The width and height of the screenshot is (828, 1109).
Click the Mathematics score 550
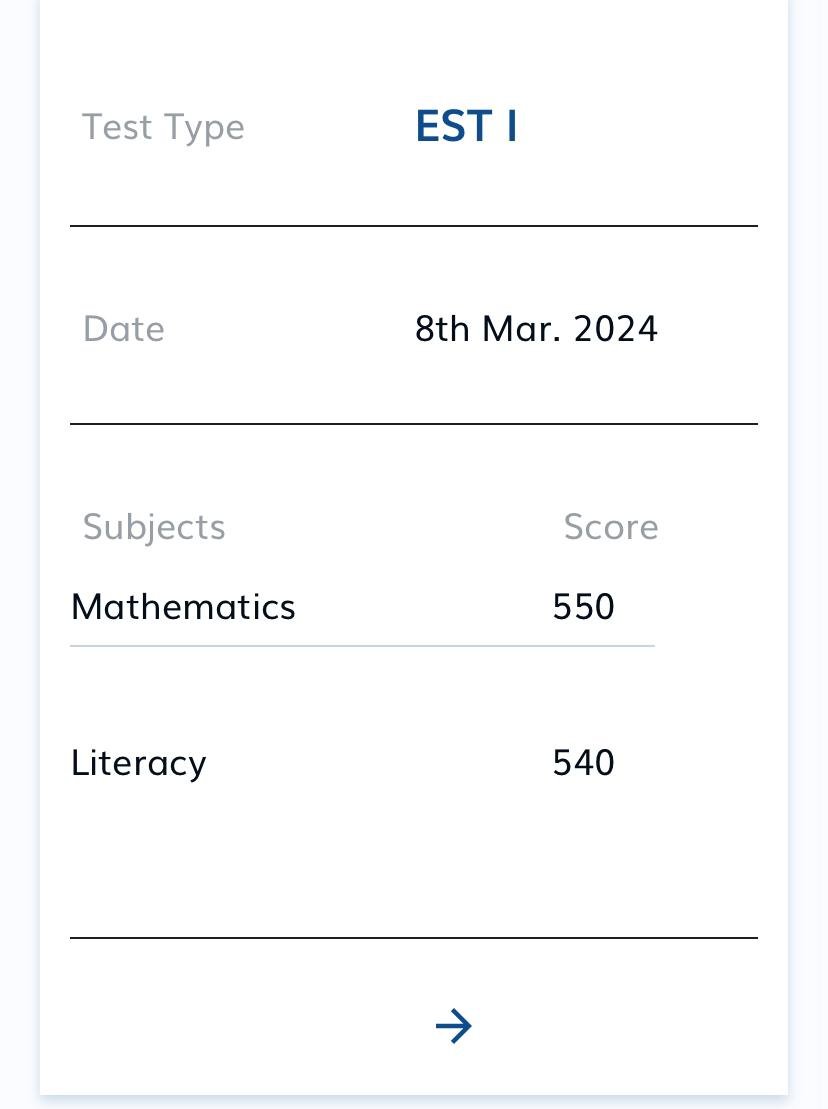pos(583,607)
